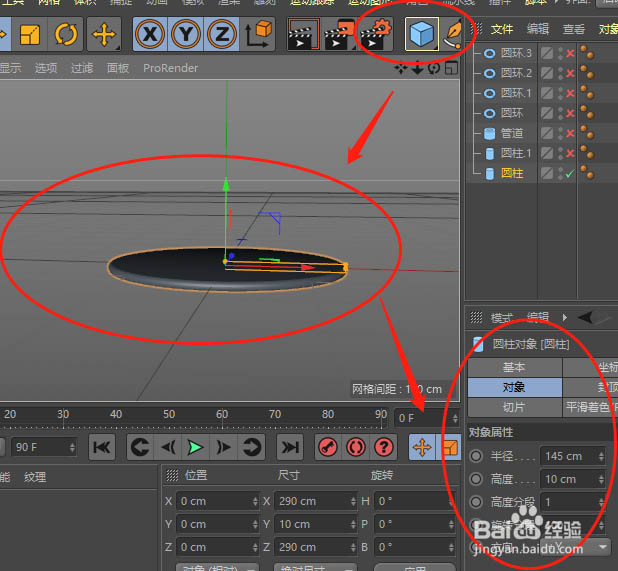The image size is (618, 571).
Task: Render to Picture Viewer icon
Action: point(339,34)
